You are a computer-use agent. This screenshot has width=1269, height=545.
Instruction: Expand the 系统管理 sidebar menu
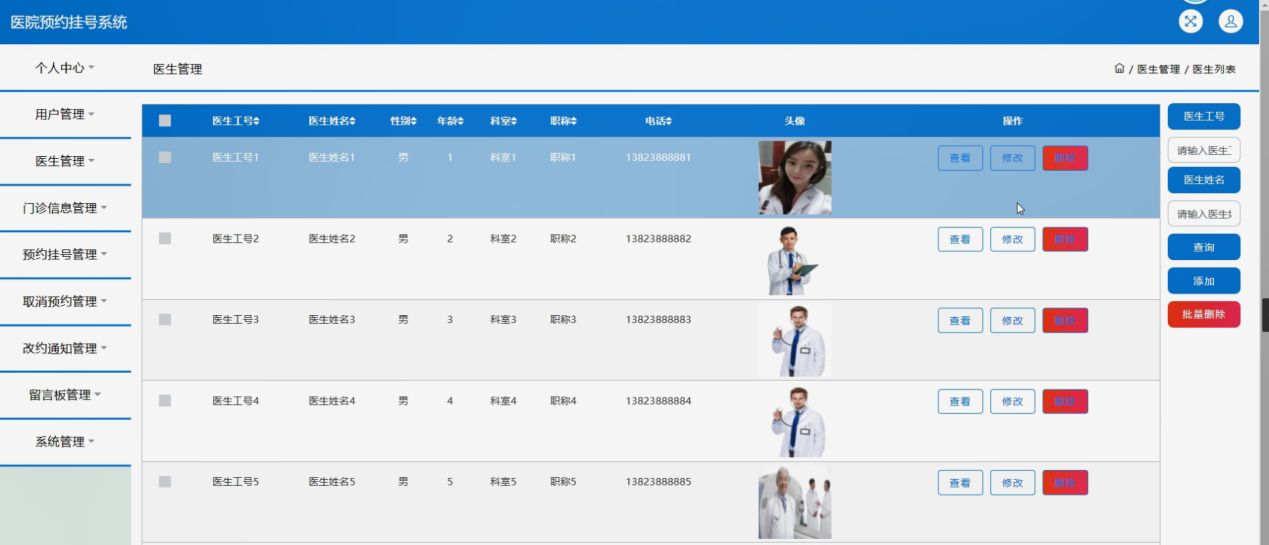point(65,441)
